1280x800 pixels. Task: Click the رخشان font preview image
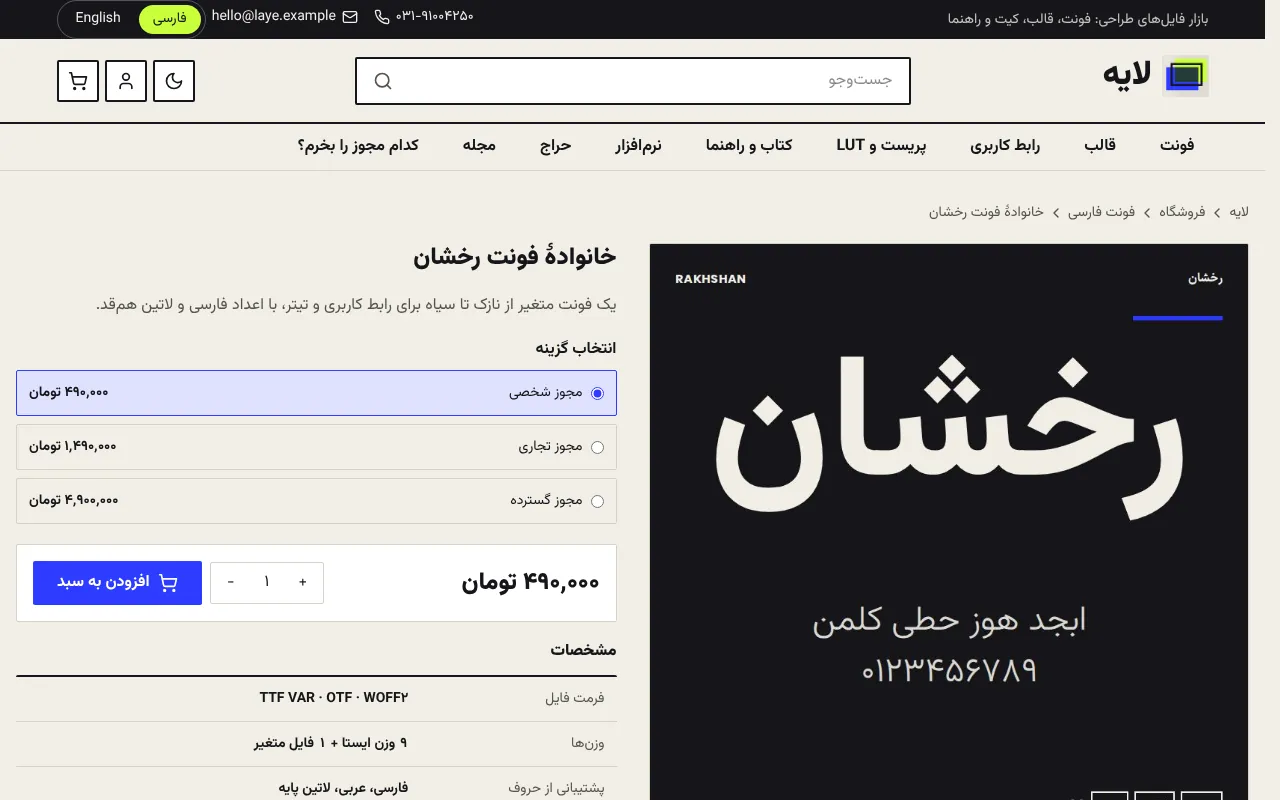[949, 522]
